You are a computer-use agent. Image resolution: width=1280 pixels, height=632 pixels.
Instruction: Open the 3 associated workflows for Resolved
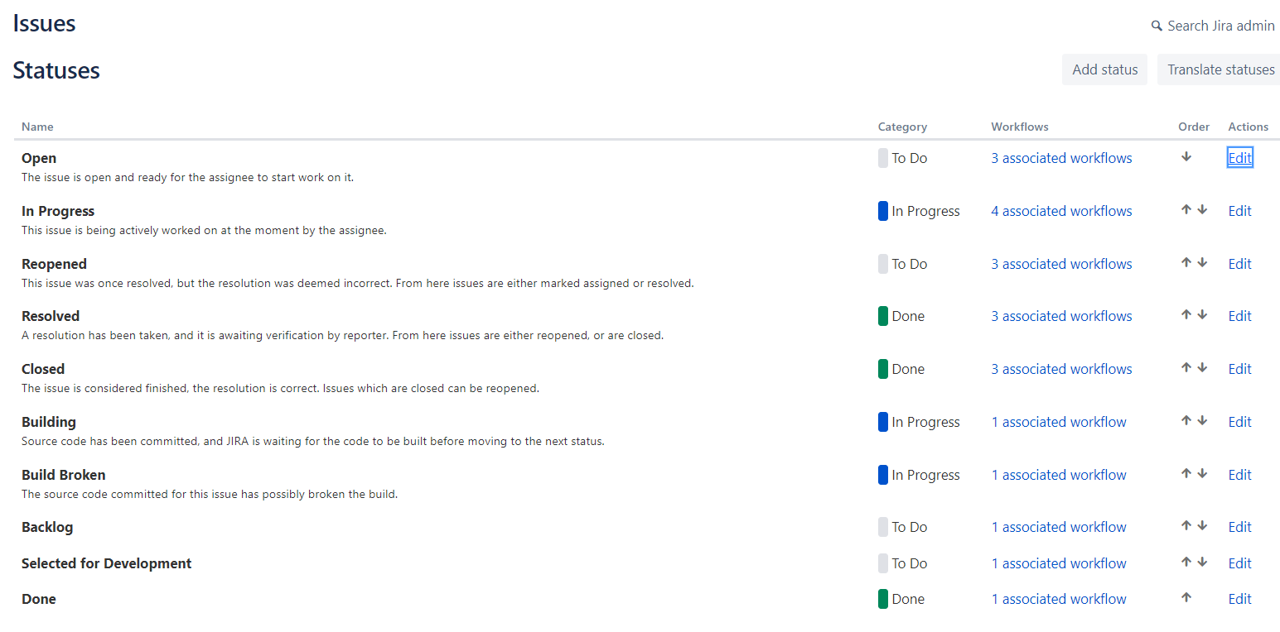tap(1061, 315)
